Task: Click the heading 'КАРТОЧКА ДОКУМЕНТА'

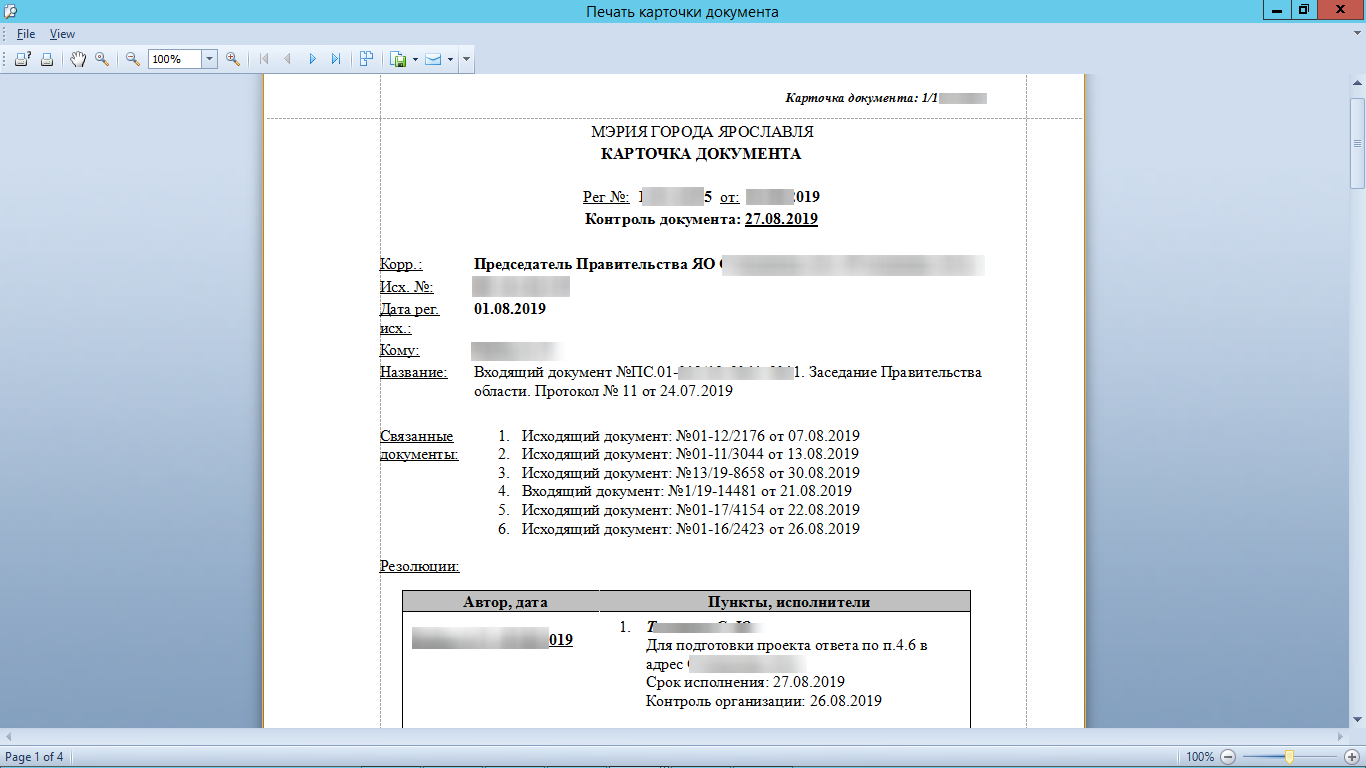Action: pyautogui.click(x=700, y=154)
